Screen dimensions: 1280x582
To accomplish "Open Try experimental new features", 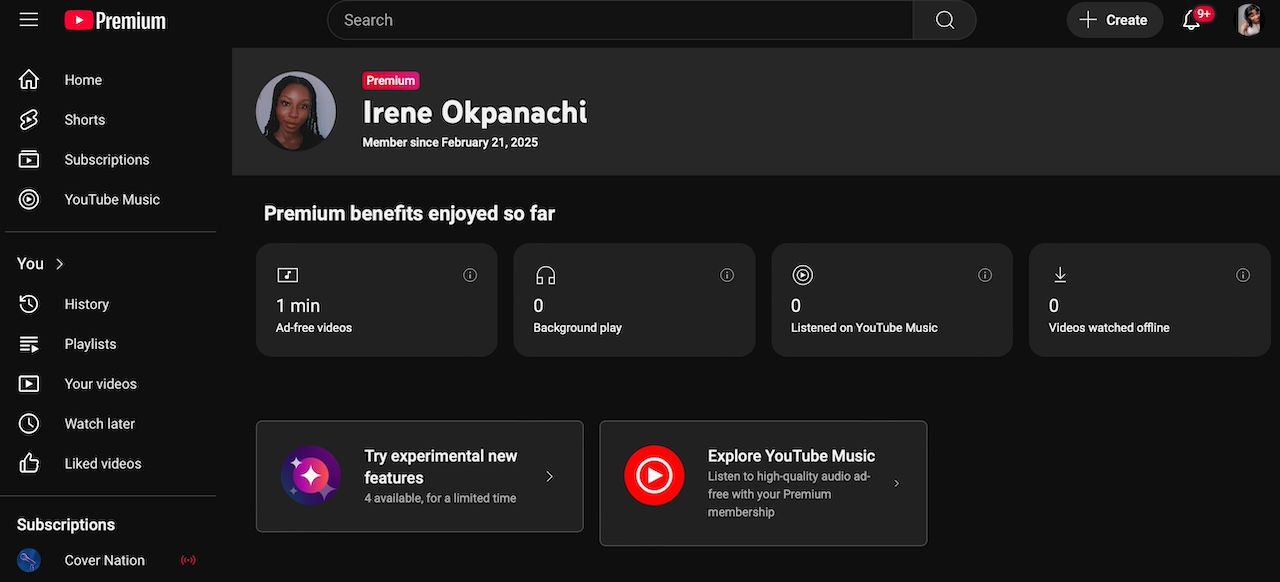I will [420, 476].
